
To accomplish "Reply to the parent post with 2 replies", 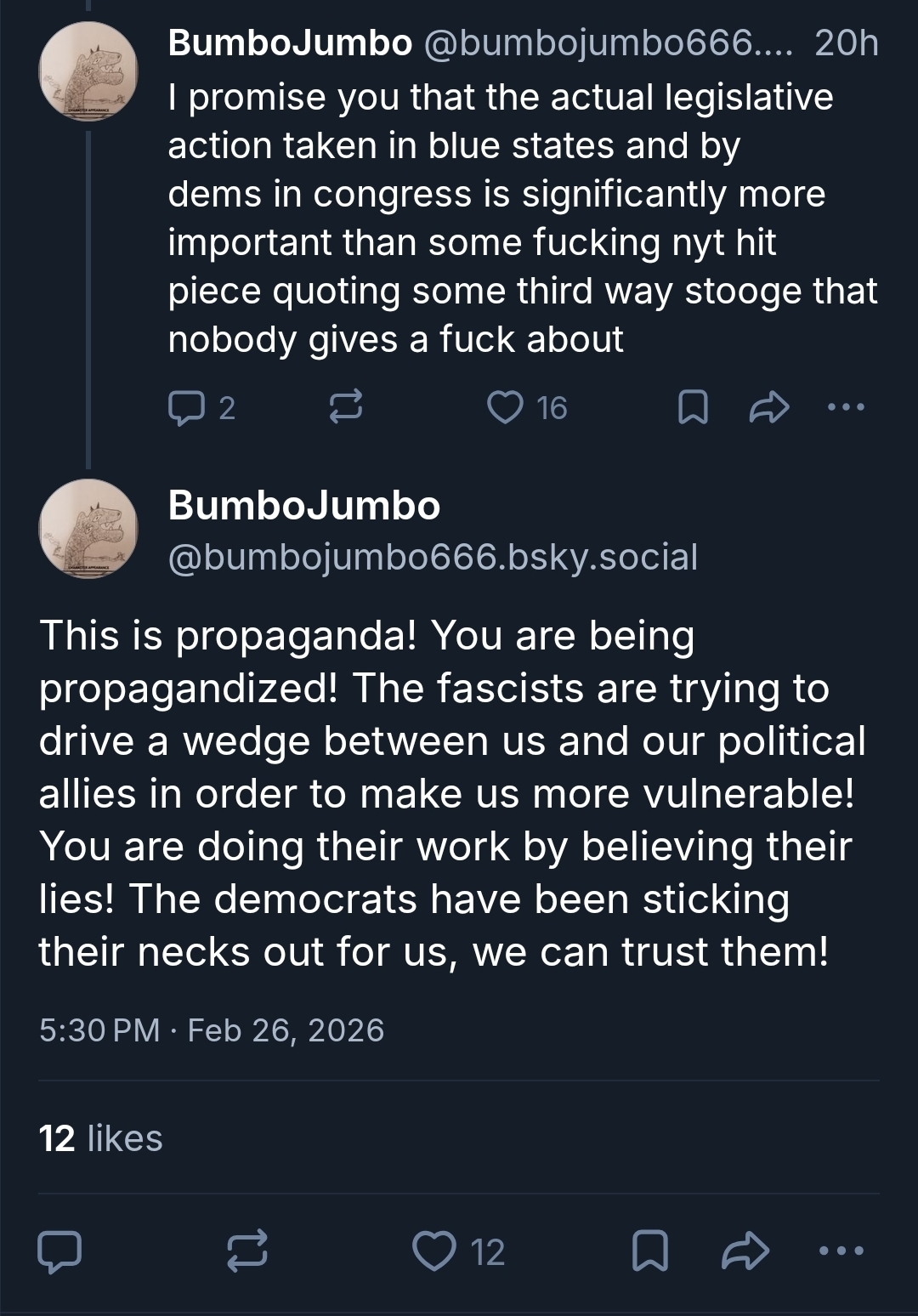I will 184,408.
